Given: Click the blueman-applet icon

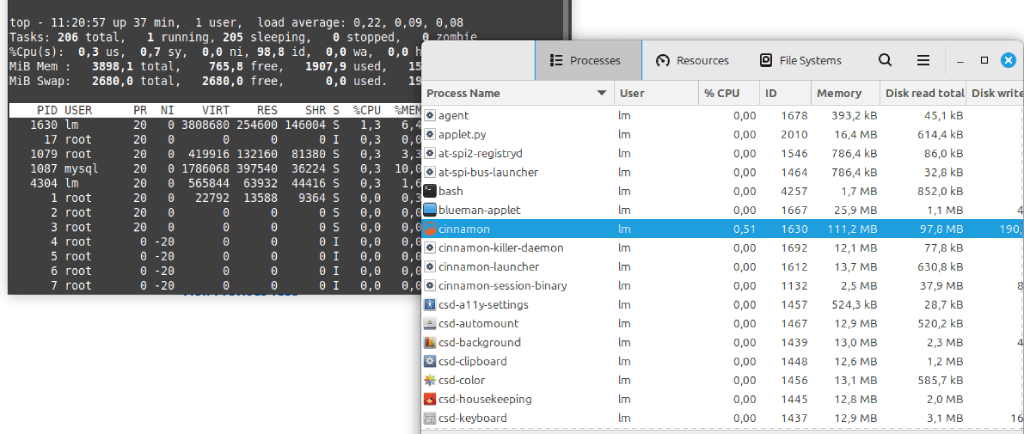Looking at the screenshot, I should 430,210.
